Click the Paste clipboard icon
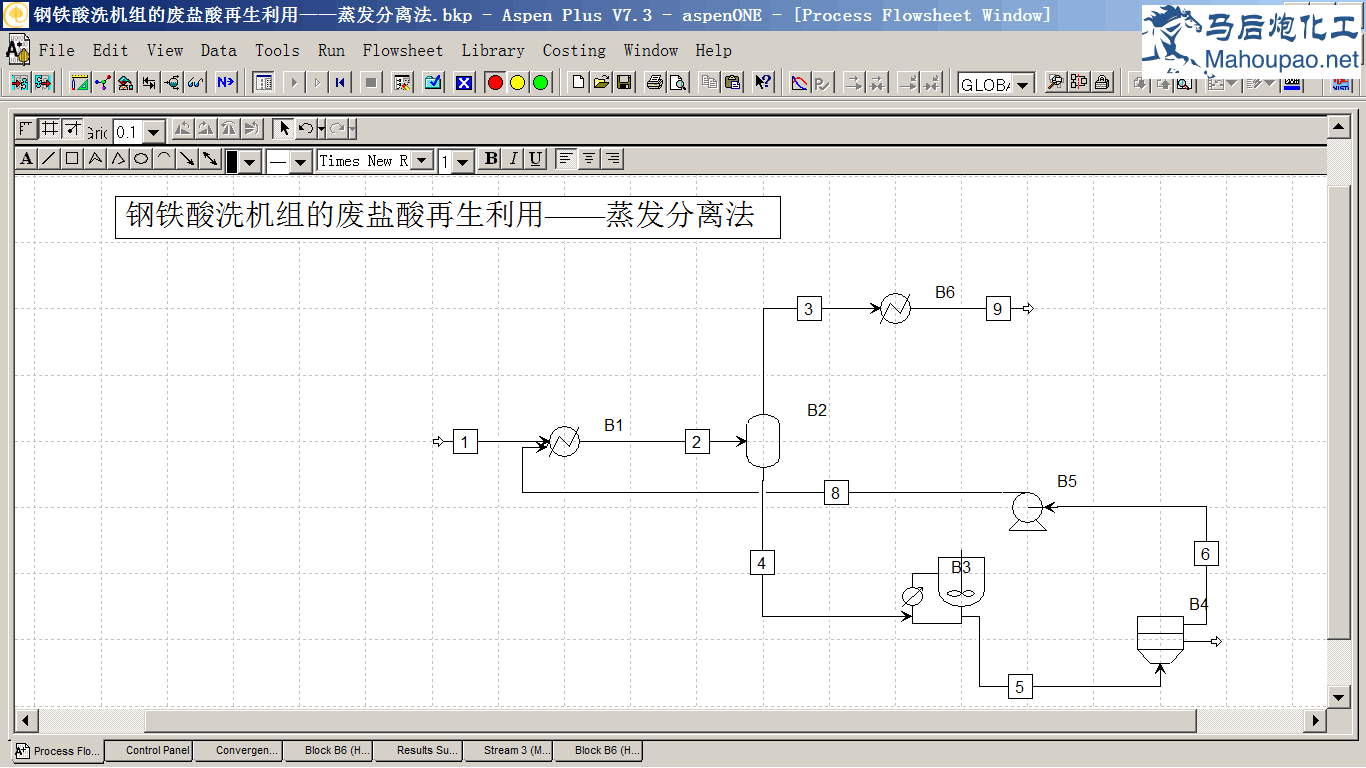Viewport: 1366px width, 768px height. tap(733, 83)
